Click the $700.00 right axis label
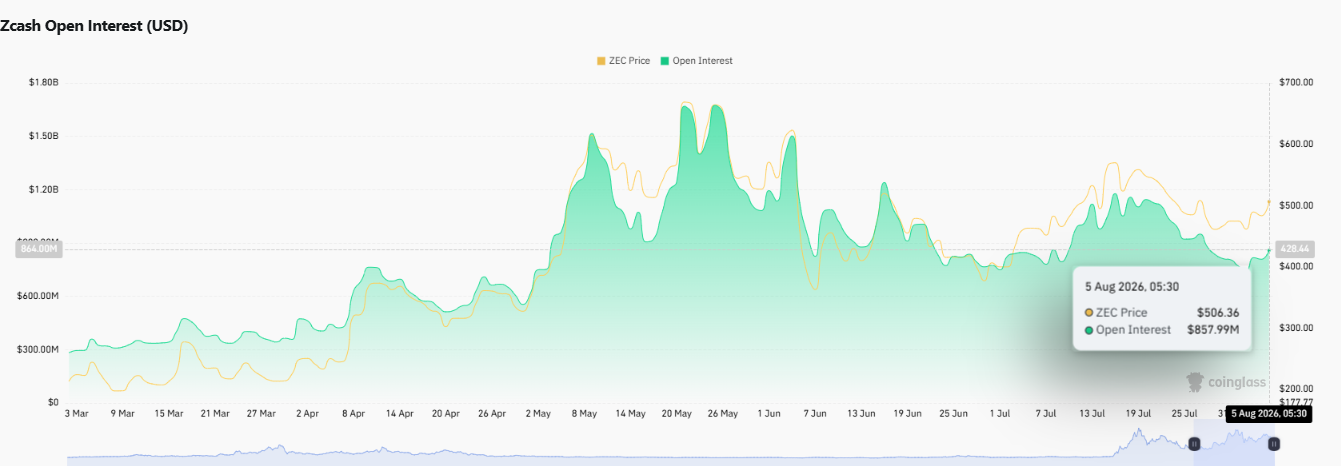The height and width of the screenshot is (466, 1341). tap(1296, 82)
